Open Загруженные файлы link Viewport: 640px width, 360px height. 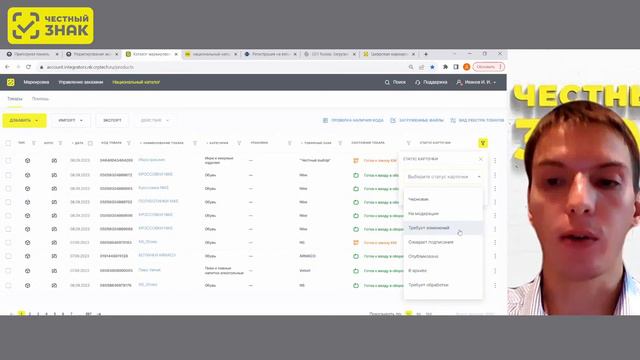(x=417, y=120)
